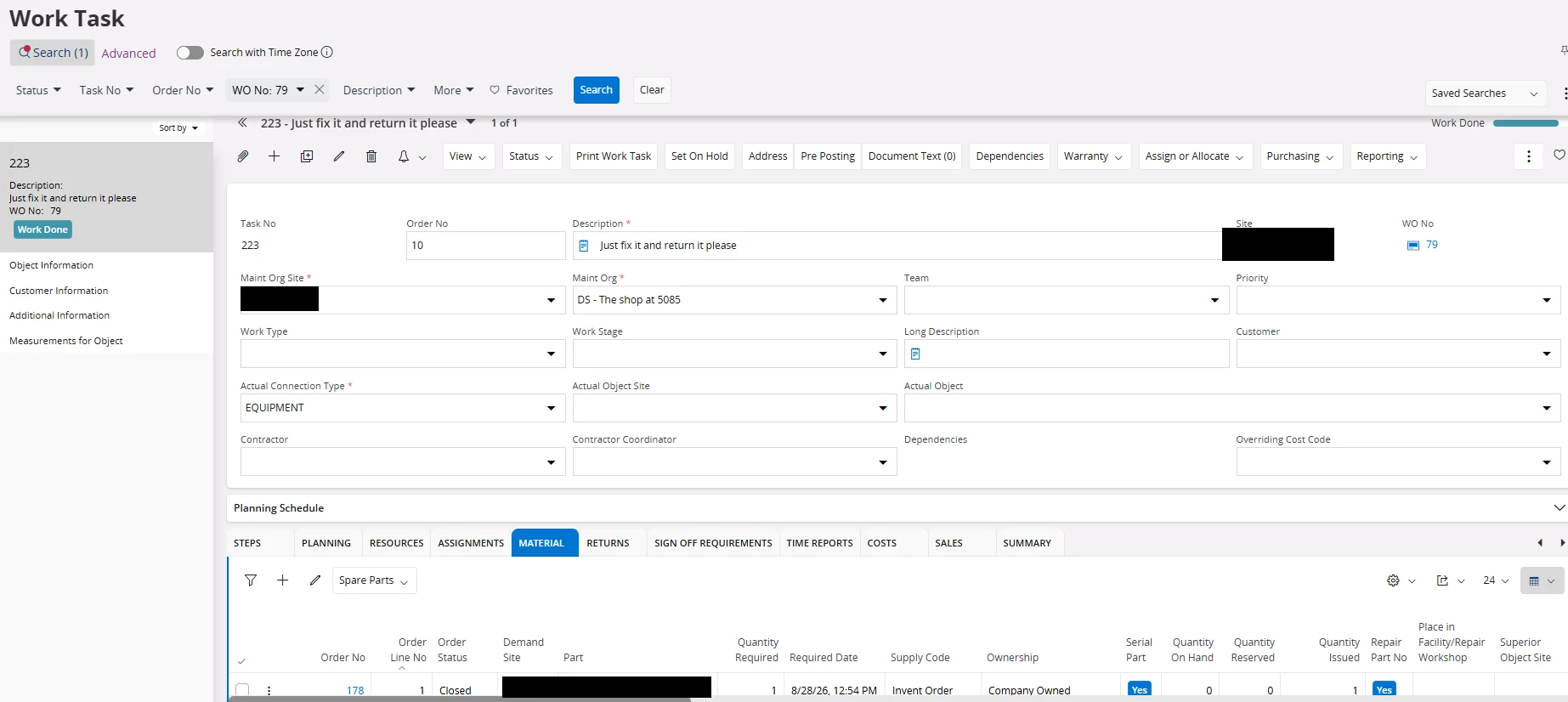Image resolution: width=1568 pixels, height=702 pixels.
Task: Open the Description note editor icon
Action: 584,246
